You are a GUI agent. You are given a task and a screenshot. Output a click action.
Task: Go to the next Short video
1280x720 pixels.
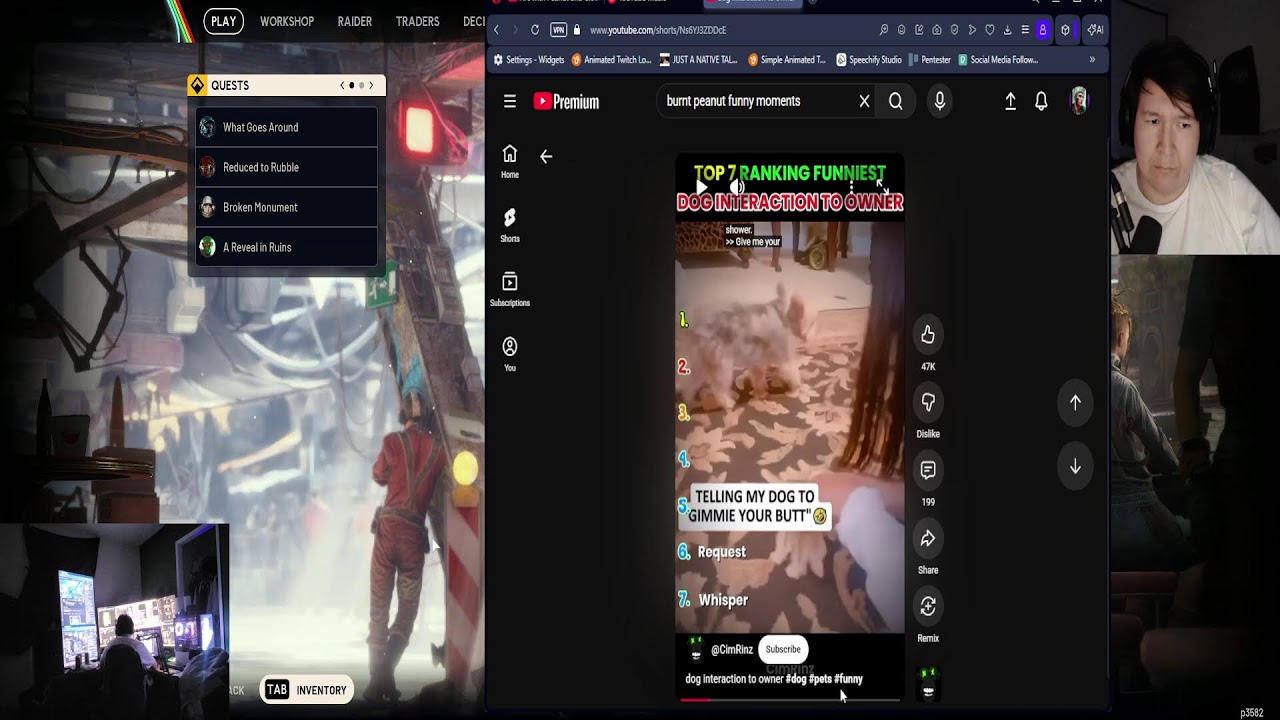point(1075,467)
